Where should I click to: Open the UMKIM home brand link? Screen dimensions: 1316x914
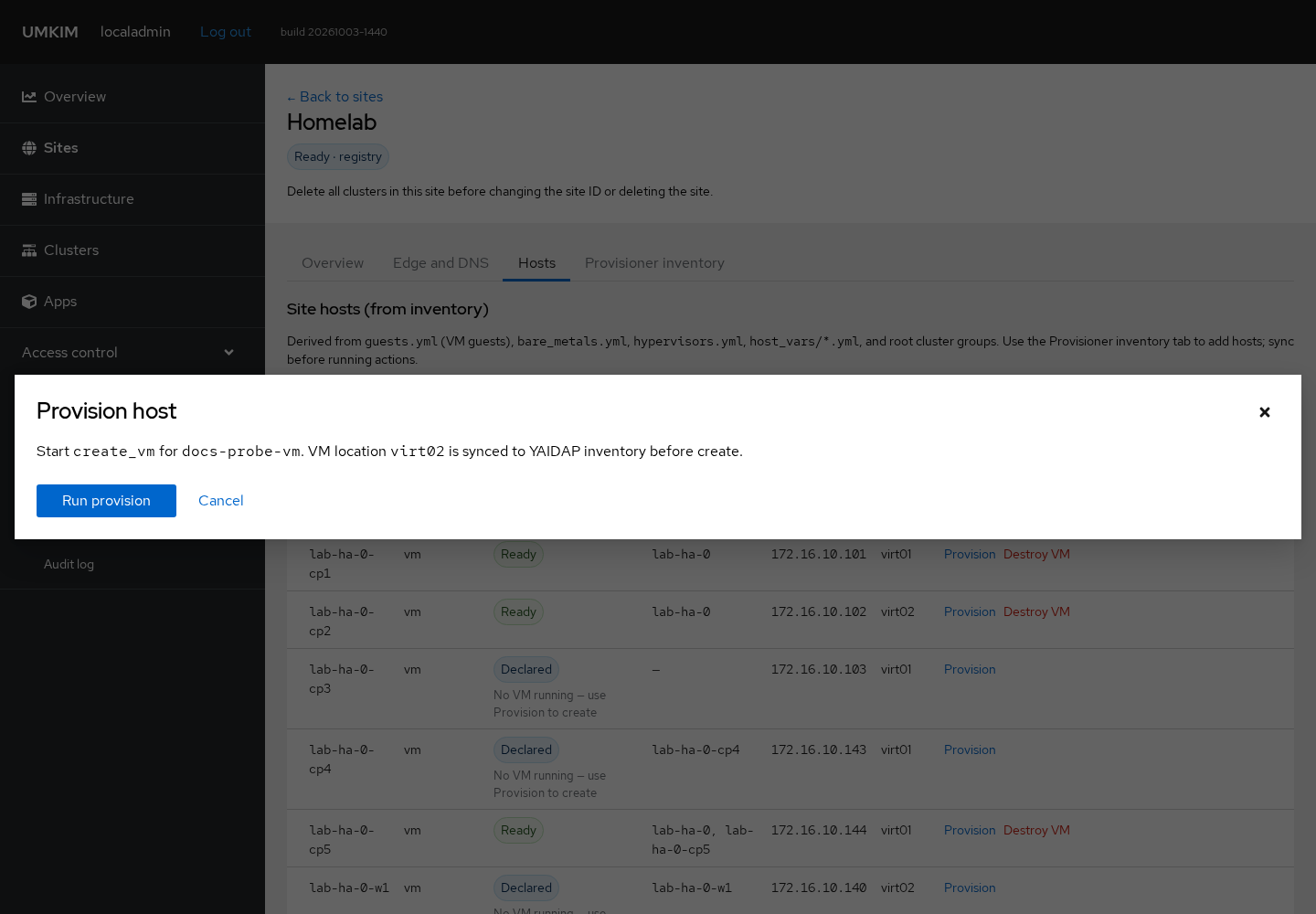[50, 32]
